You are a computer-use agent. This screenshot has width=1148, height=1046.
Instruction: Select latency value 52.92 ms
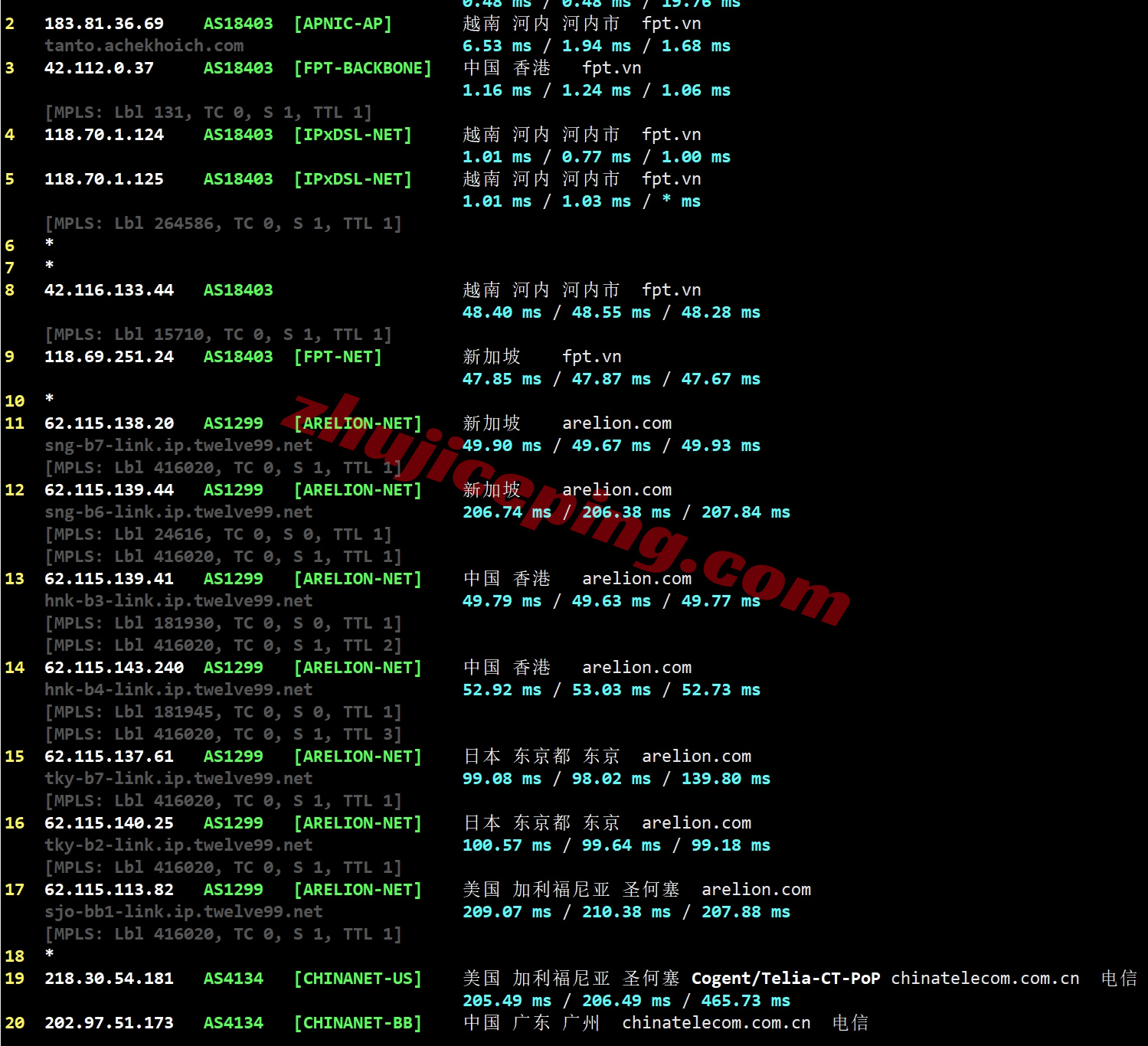click(x=502, y=690)
